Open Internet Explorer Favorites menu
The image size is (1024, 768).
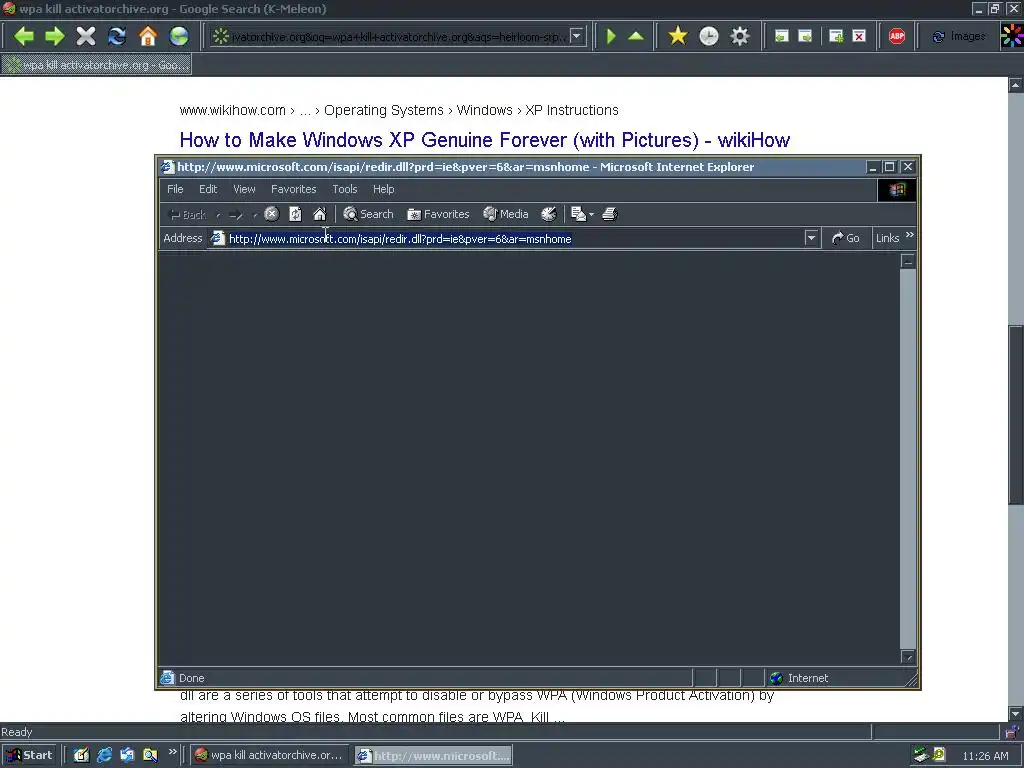(x=293, y=189)
